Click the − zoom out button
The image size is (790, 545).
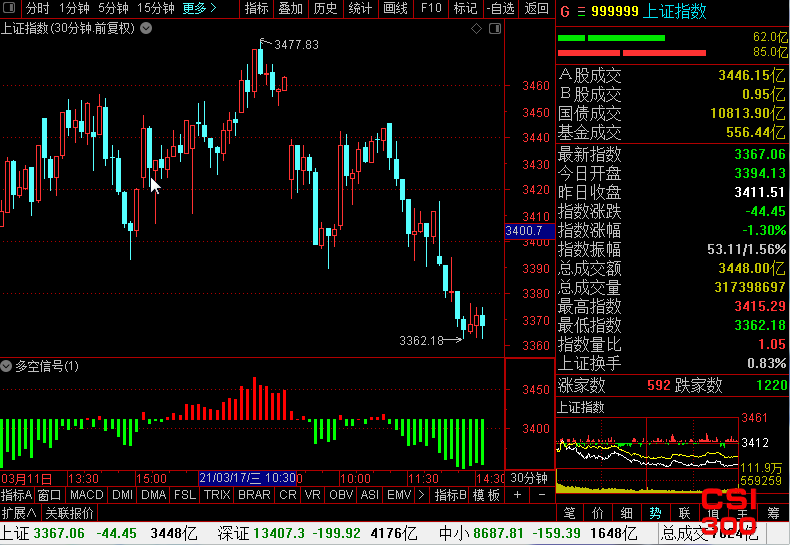(x=542, y=495)
